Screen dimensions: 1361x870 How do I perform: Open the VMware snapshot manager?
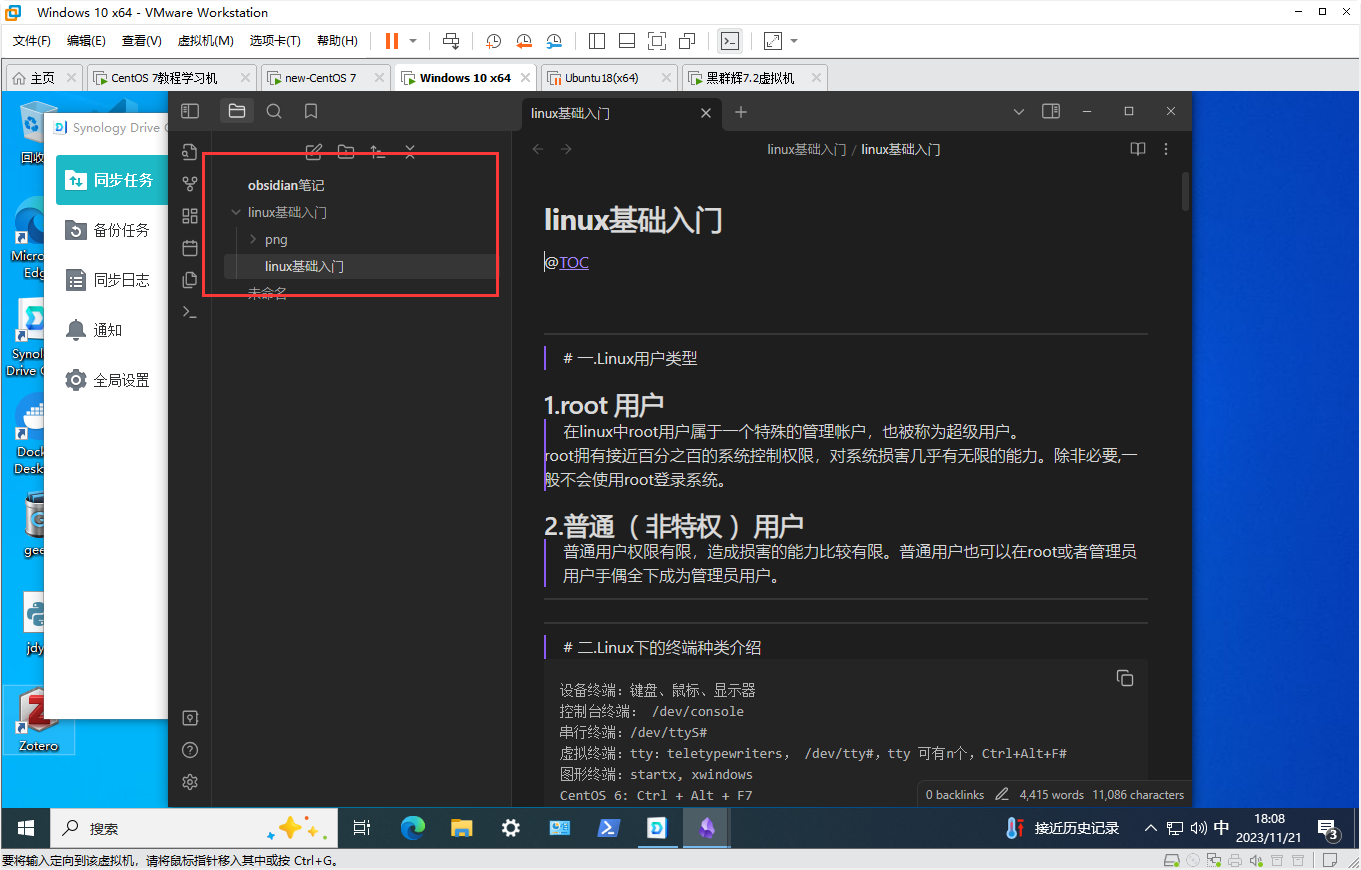coord(554,41)
